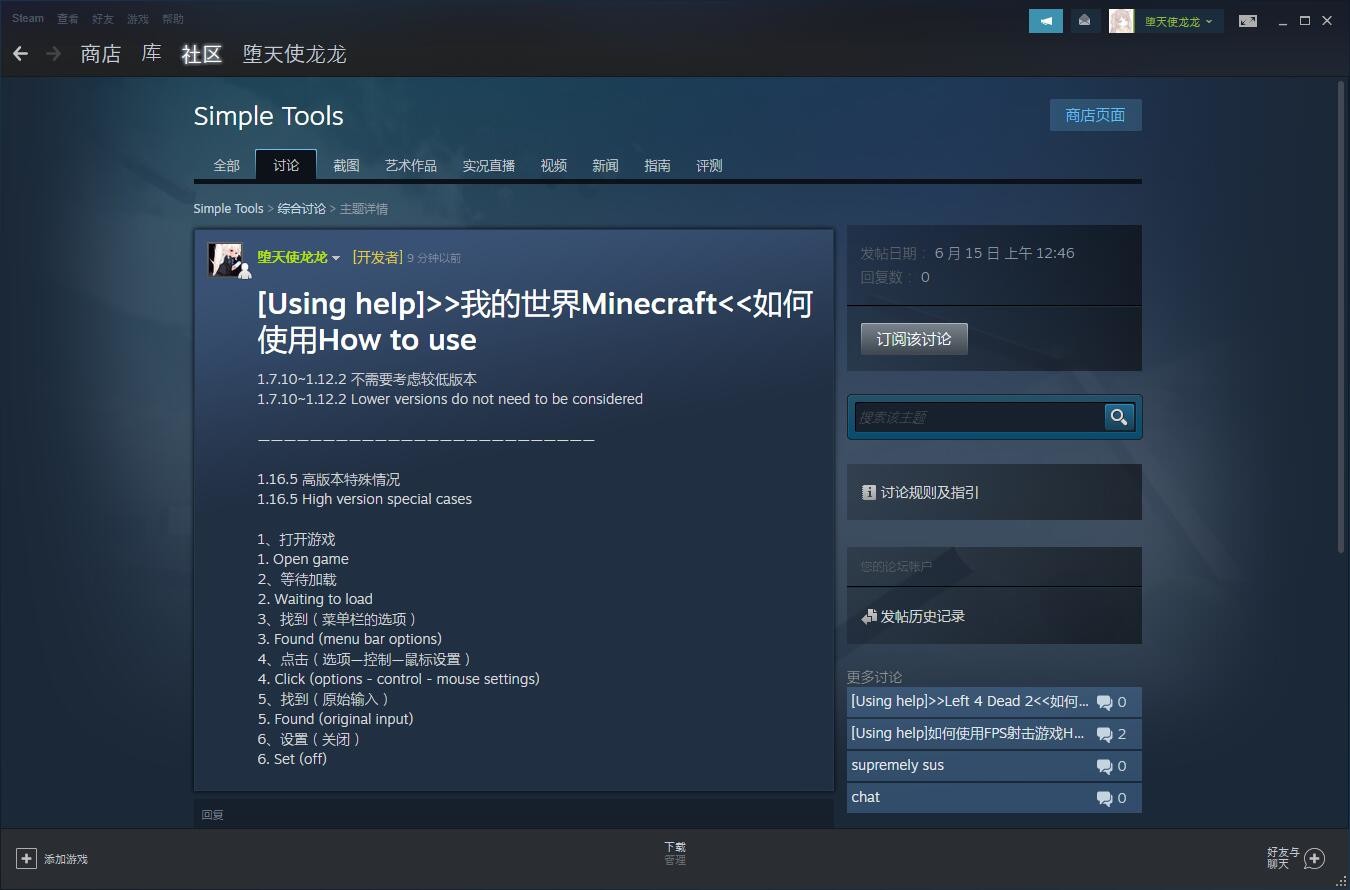Click in the 搜索该主题 search field

(979, 417)
